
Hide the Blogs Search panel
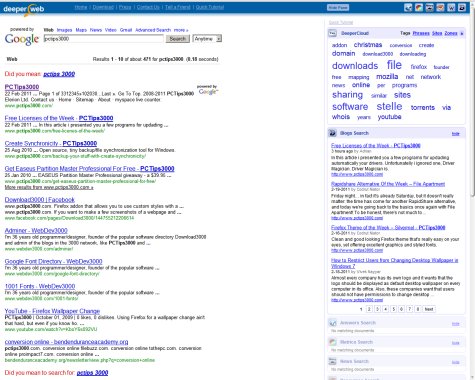coord(455,134)
